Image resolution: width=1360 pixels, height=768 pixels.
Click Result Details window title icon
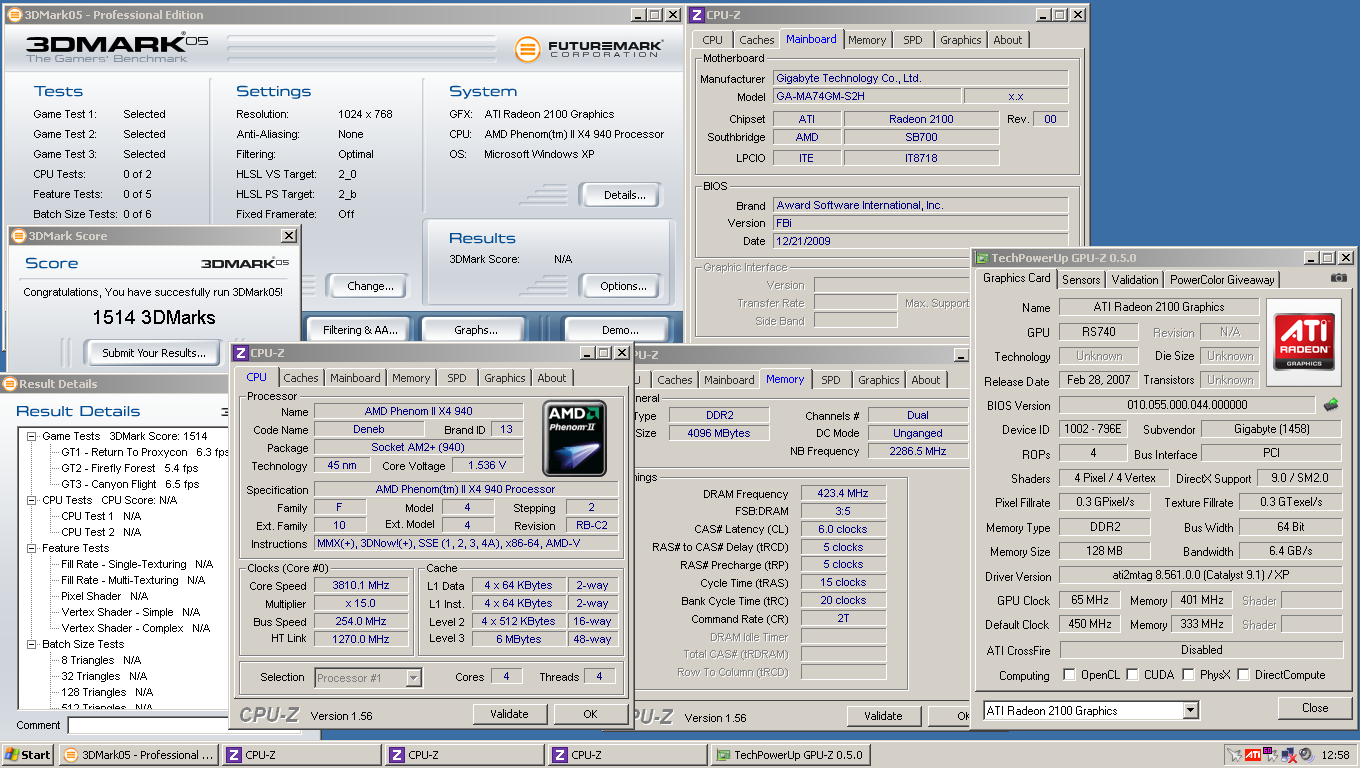(9, 384)
